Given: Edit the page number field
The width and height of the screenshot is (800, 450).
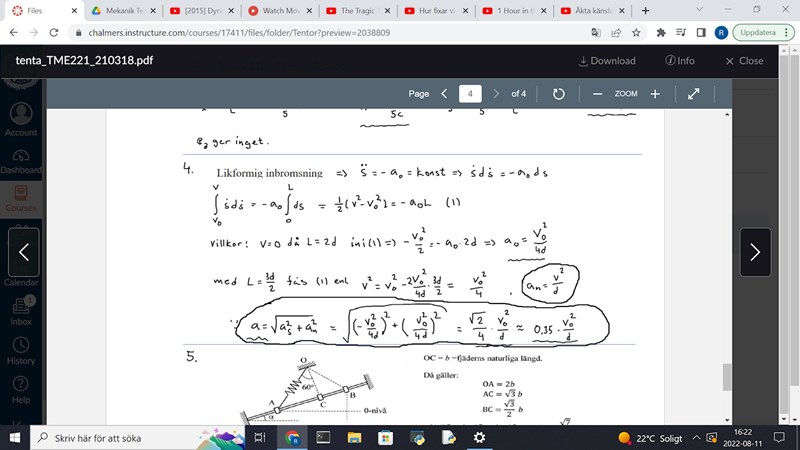Looking at the screenshot, I should [x=471, y=93].
